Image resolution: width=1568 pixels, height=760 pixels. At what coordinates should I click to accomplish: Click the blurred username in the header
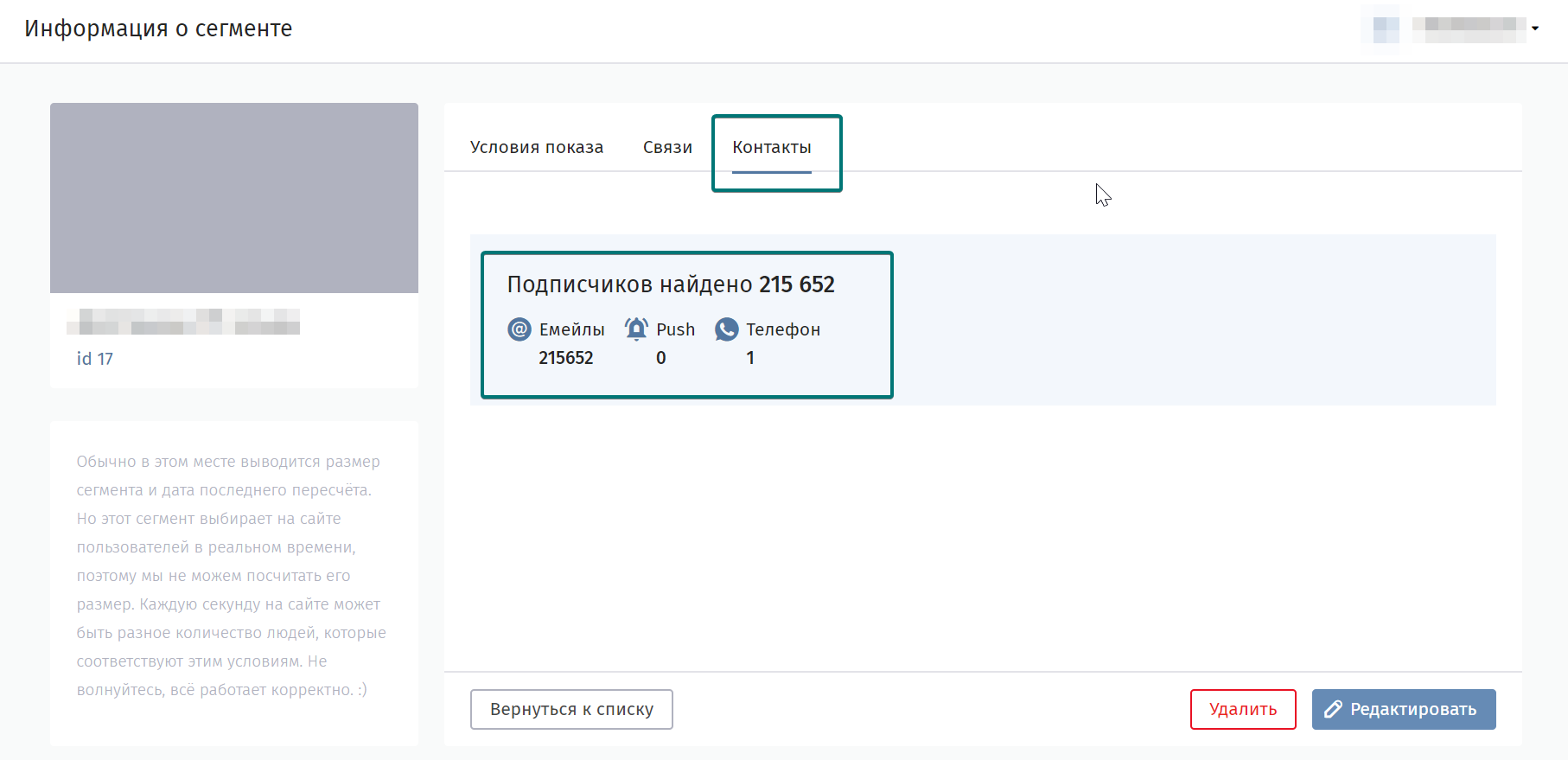[x=1469, y=29]
